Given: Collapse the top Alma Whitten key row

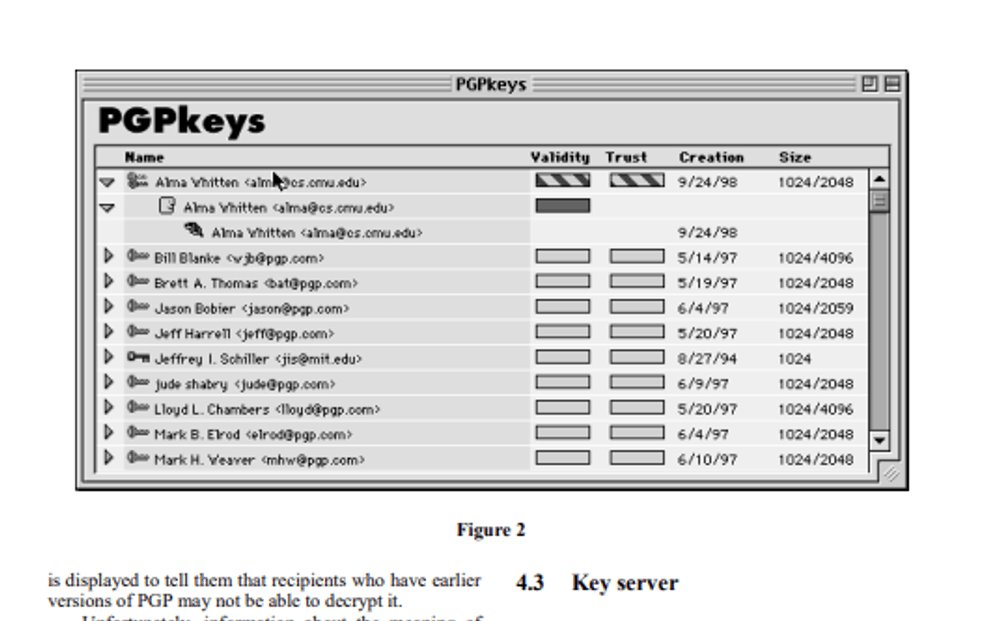Looking at the screenshot, I should [x=107, y=182].
